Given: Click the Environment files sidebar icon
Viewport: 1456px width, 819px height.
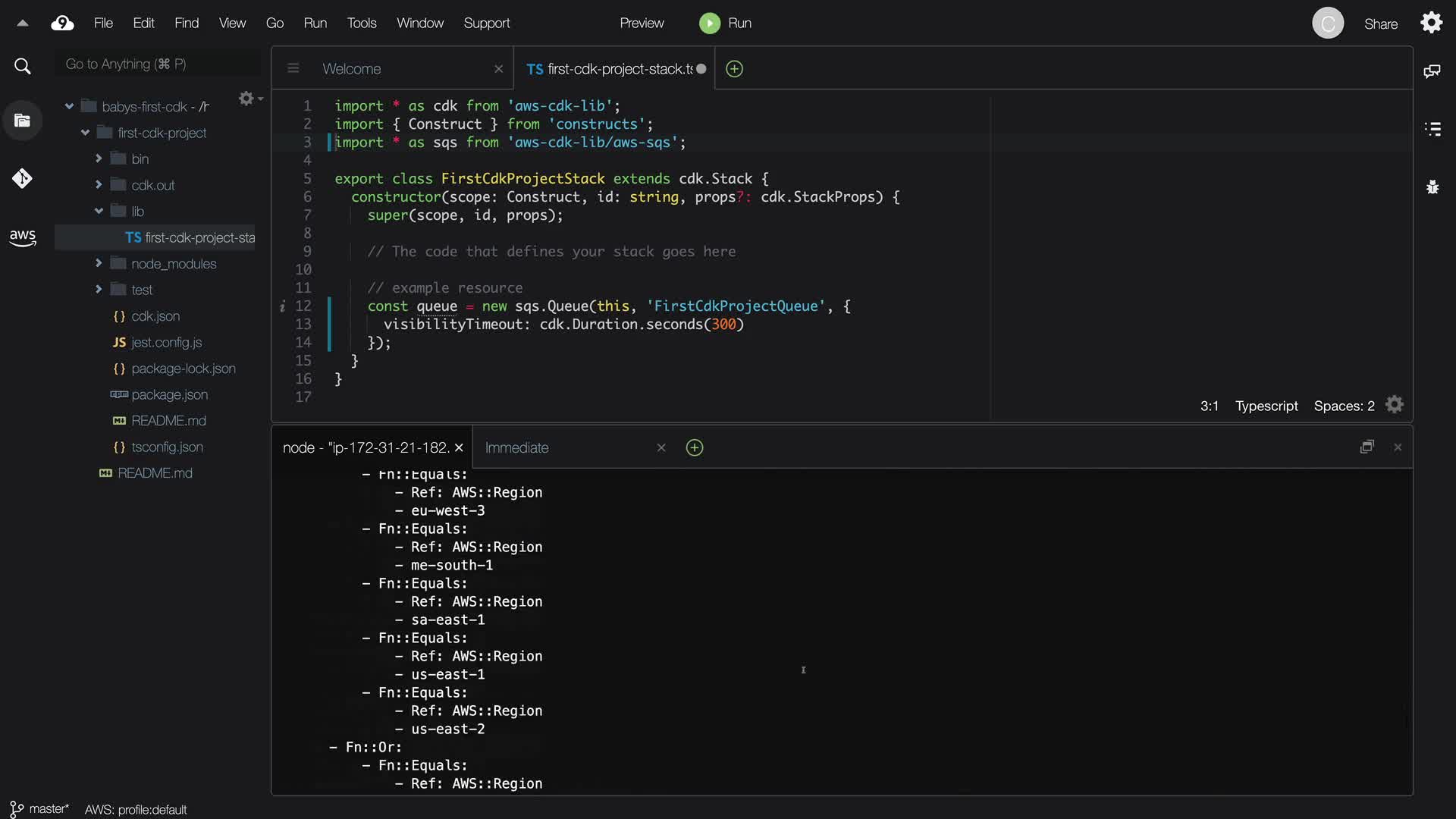Looking at the screenshot, I should point(22,121).
